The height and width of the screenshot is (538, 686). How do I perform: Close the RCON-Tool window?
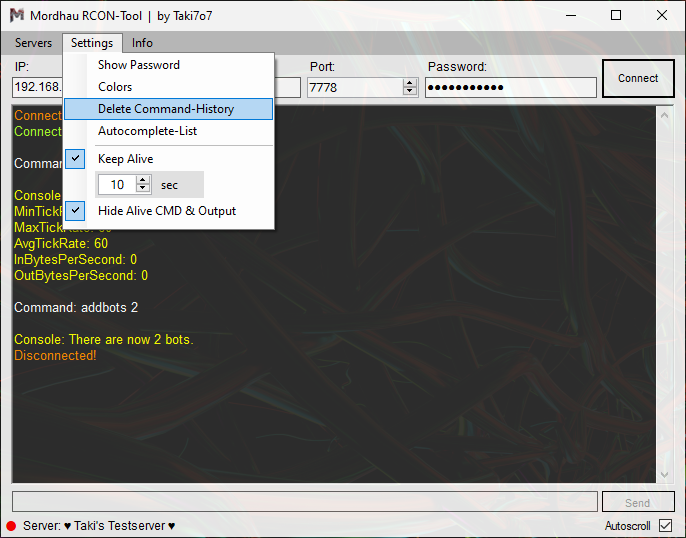pyautogui.click(x=662, y=16)
